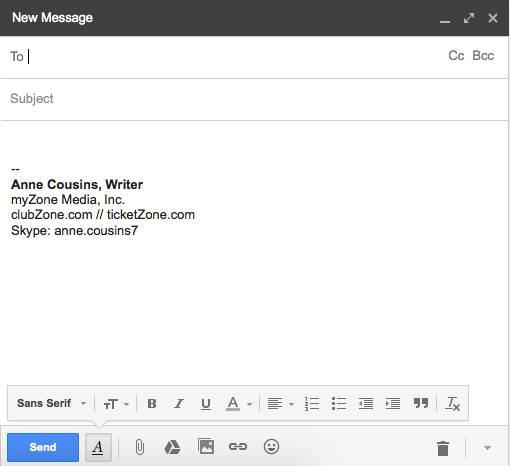
Task: Discard draft with trash icon
Action: click(443, 448)
